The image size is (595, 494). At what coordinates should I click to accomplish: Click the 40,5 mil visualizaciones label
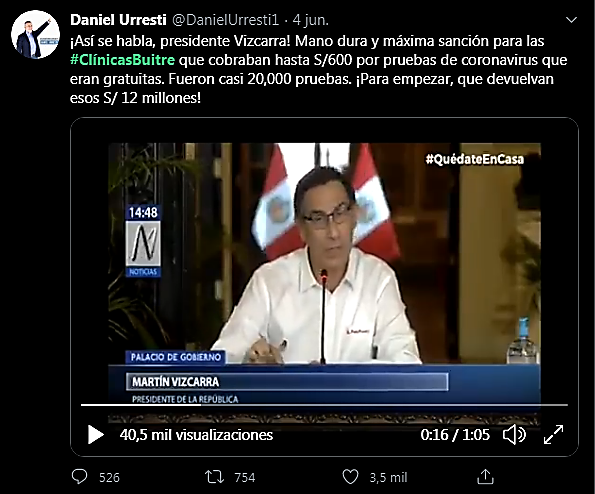click(196, 435)
